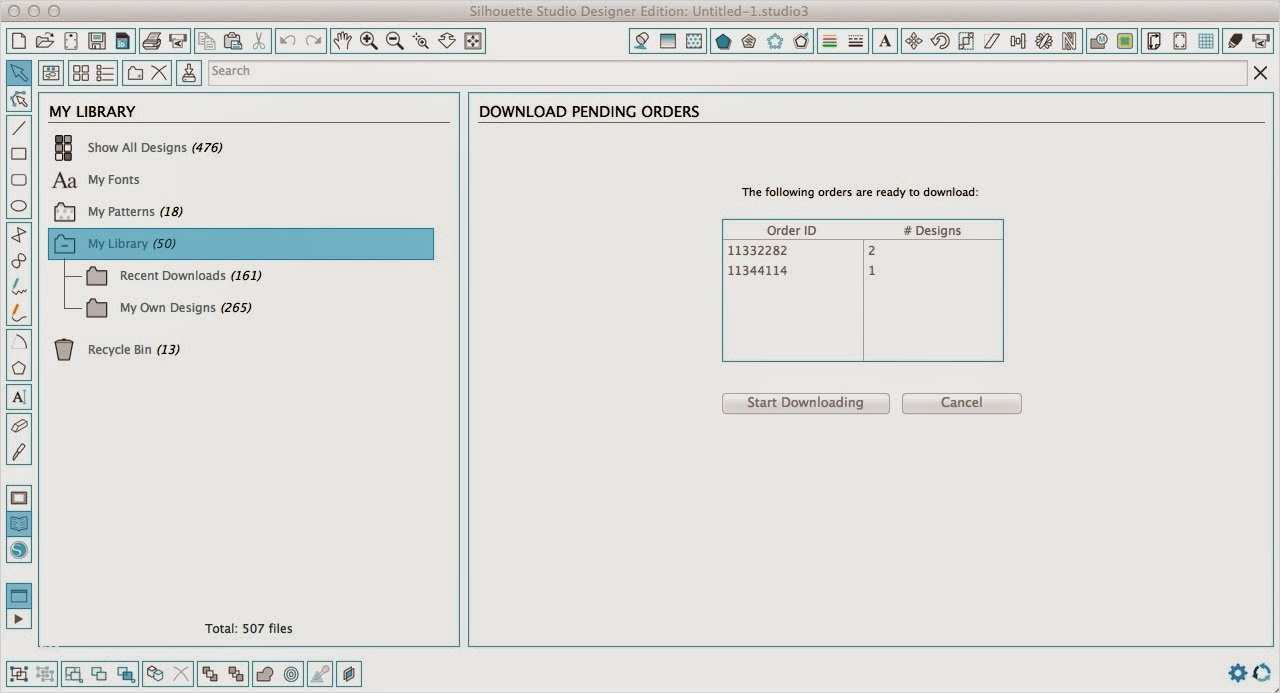Screen dimensions: 1280x693
Task: Select the Text tool in left toolbar
Action: click(x=18, y=396)
